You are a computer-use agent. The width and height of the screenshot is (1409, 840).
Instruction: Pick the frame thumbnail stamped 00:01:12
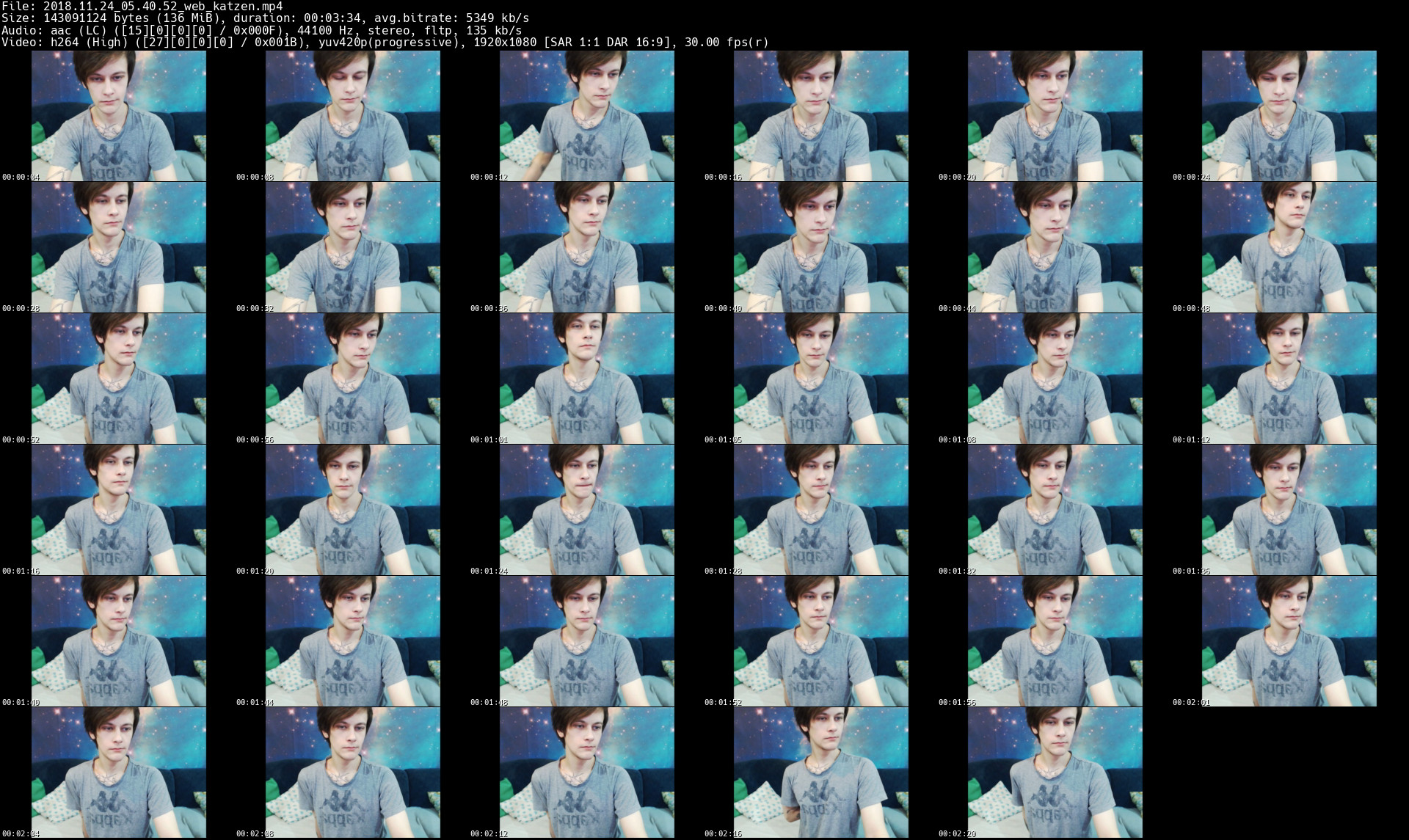pyautogui.click(x=1289, y=379)
